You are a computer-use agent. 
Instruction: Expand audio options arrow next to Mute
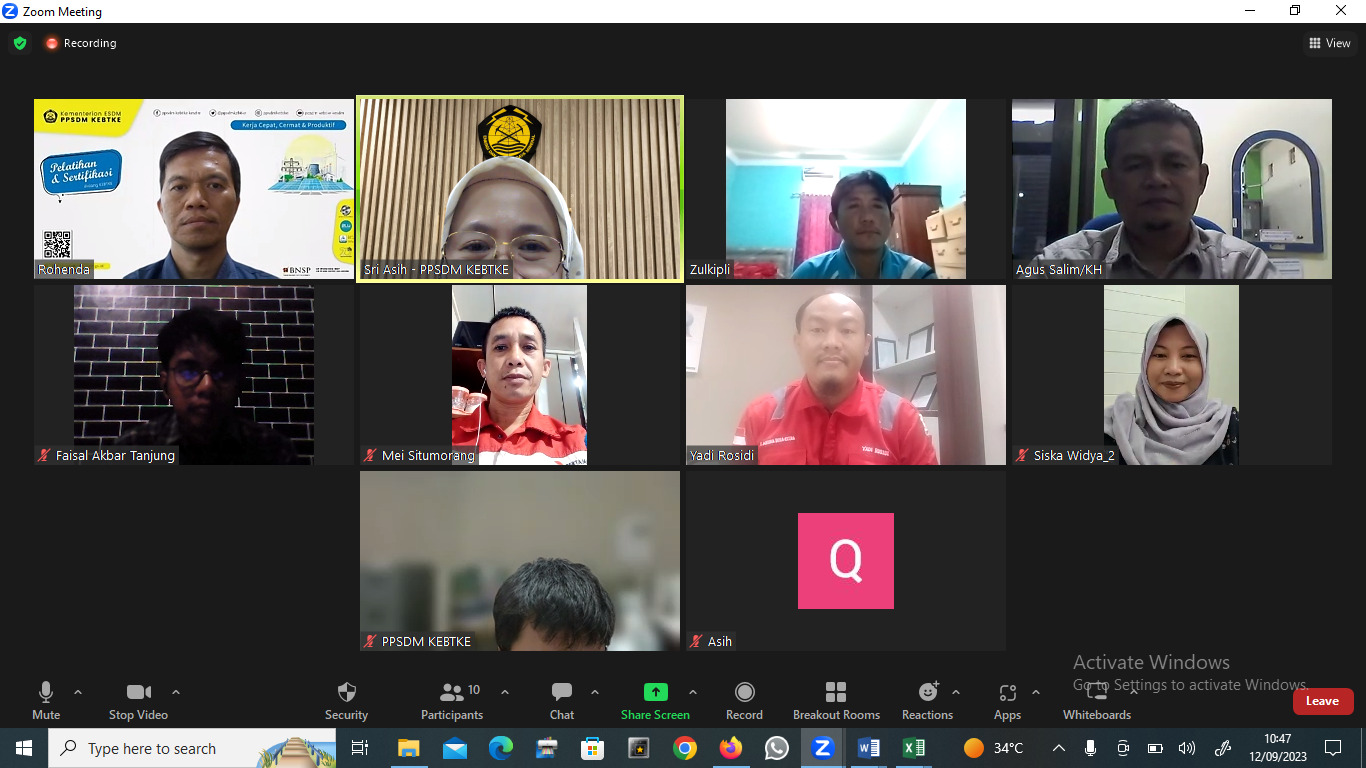pos(78,692)
